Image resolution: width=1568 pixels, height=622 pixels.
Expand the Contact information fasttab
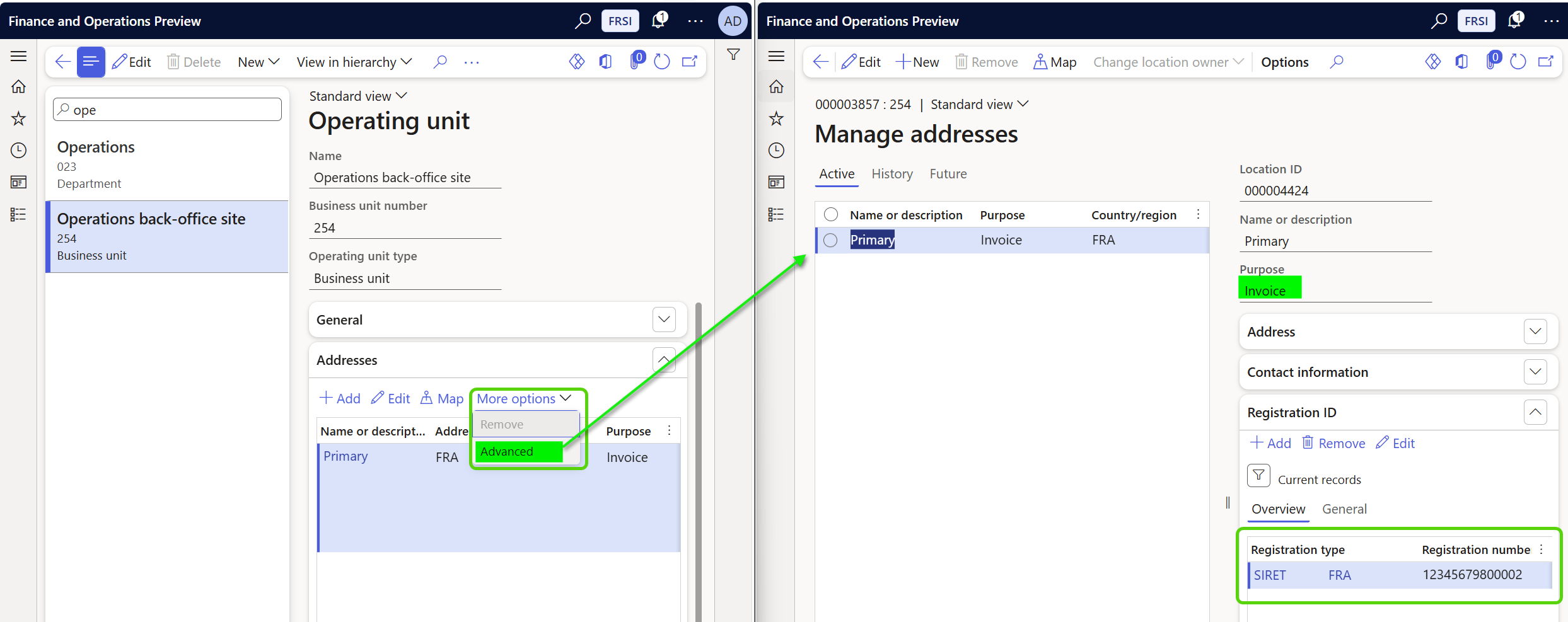1535,372
